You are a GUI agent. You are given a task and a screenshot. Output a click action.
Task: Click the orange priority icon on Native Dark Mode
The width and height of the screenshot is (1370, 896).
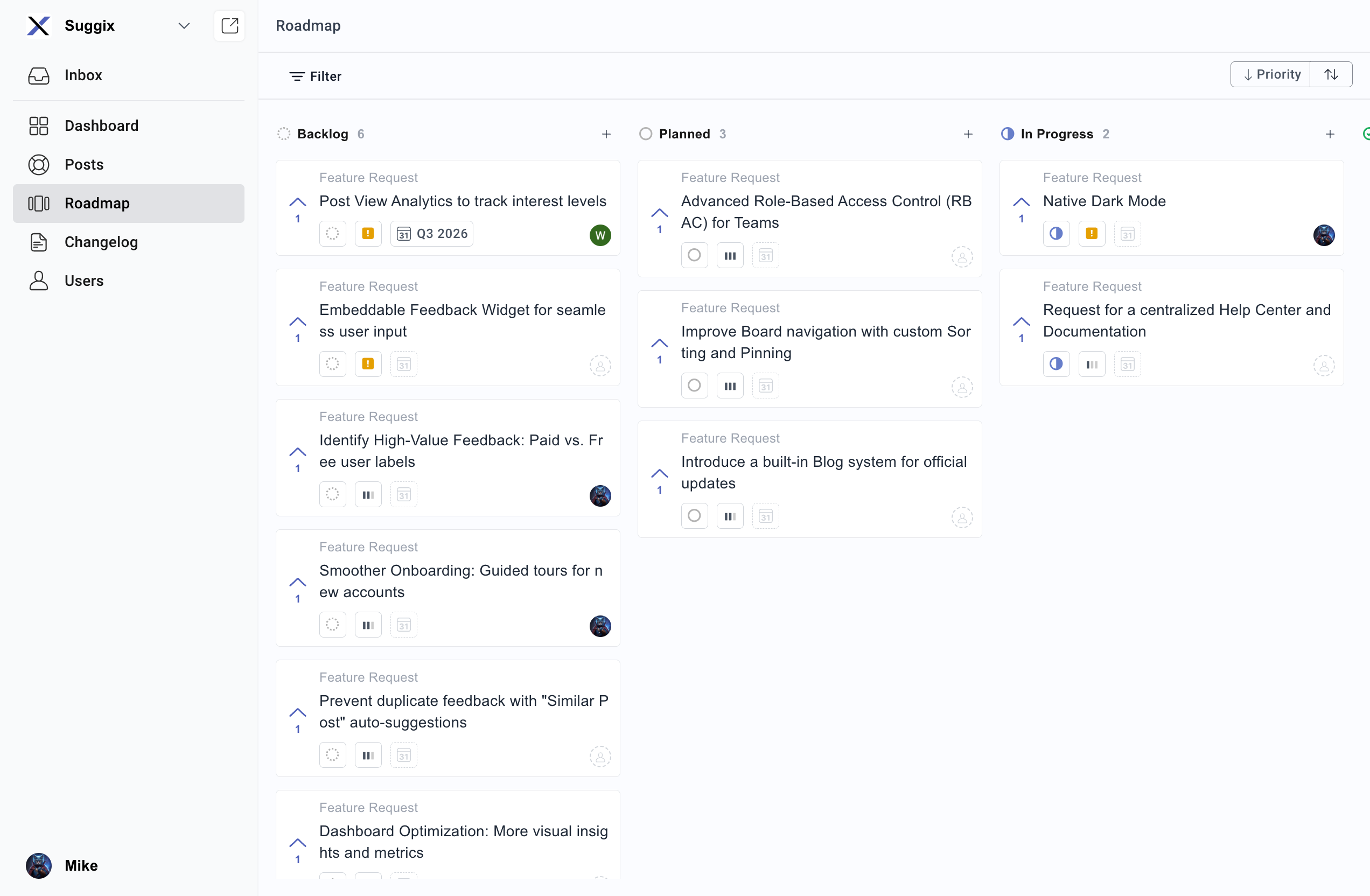(1092, 234)
